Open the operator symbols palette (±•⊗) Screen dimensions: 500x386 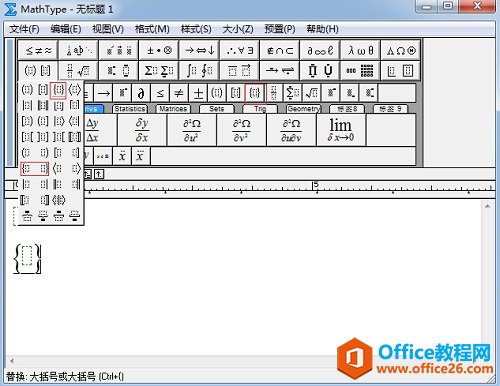pyautogui.click(x=159, y=50)
